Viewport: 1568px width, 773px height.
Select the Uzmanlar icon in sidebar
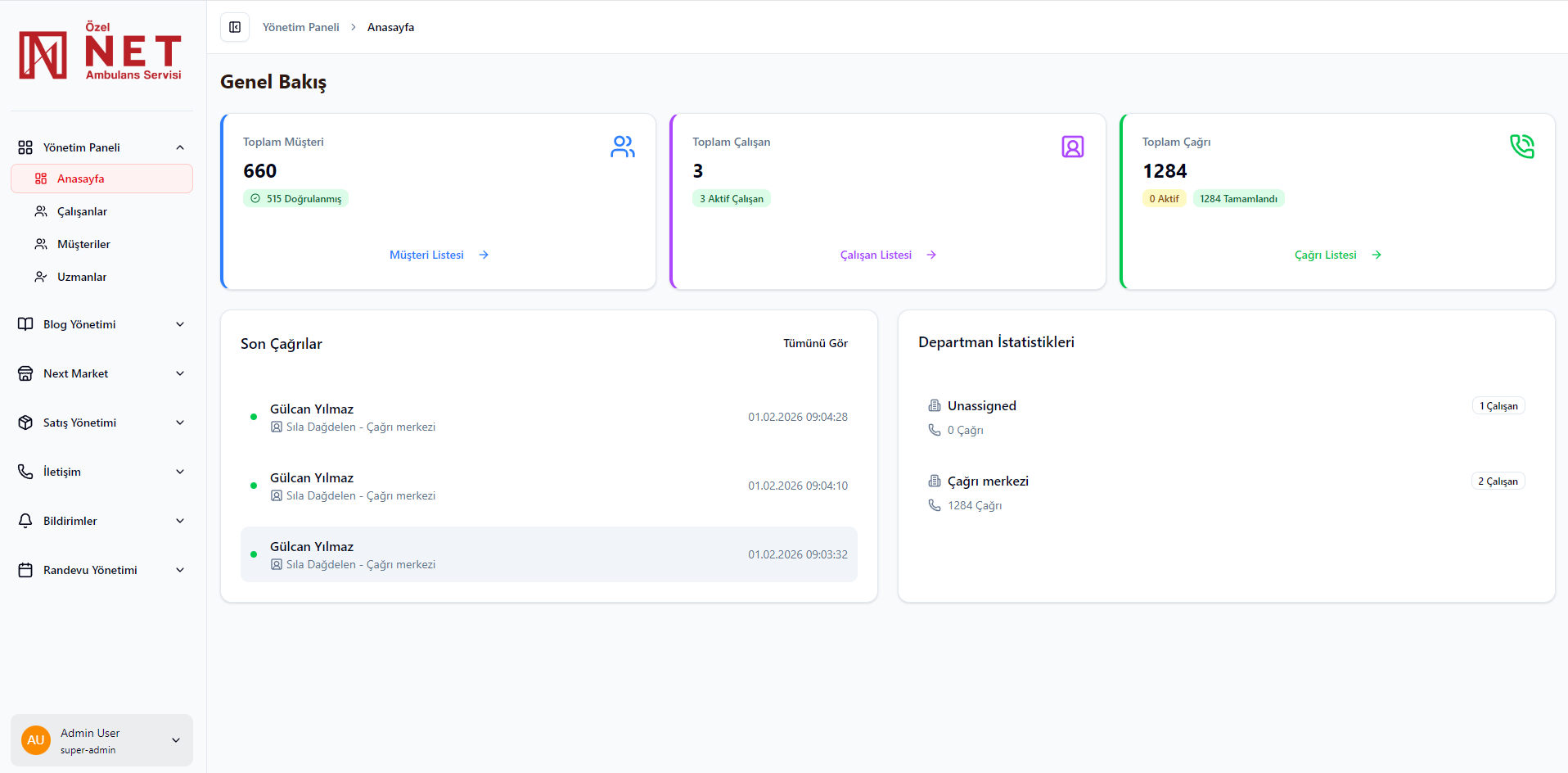click(40, 277)
